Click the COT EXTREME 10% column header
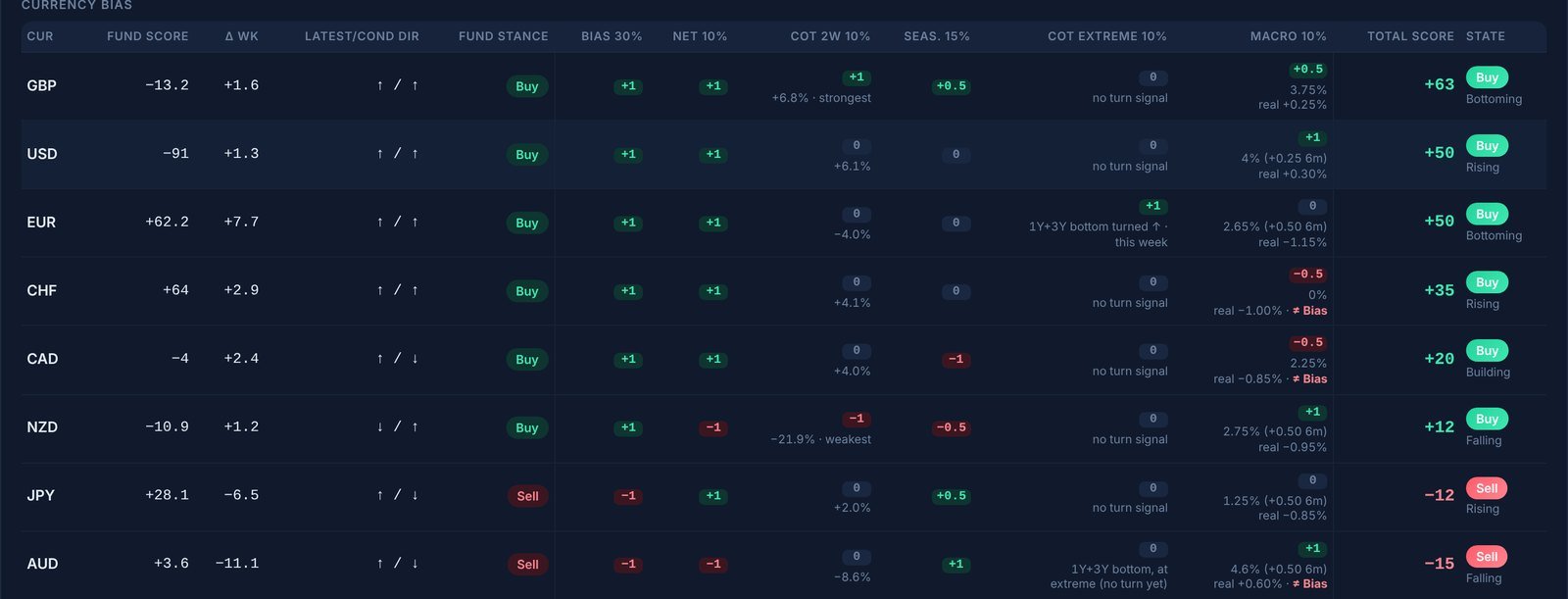 pos(1107,36)
